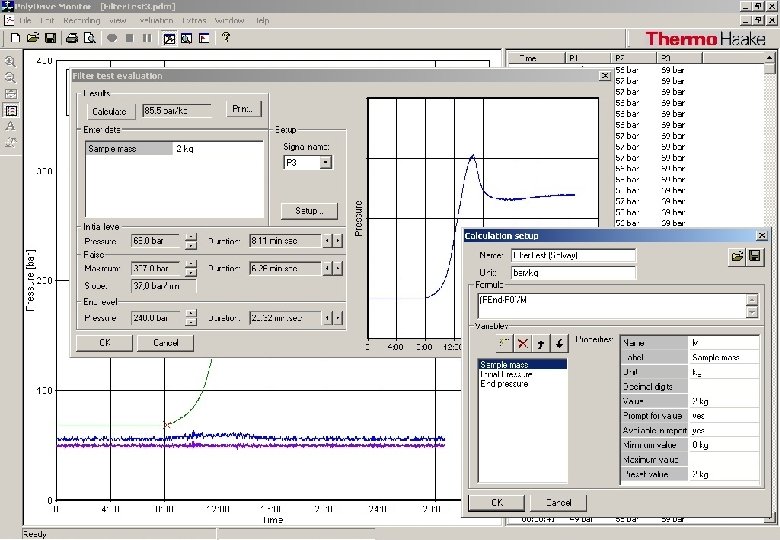The image size is (780, 540).
Task: Delete variable with the red X icon
Action: (523, 343)
